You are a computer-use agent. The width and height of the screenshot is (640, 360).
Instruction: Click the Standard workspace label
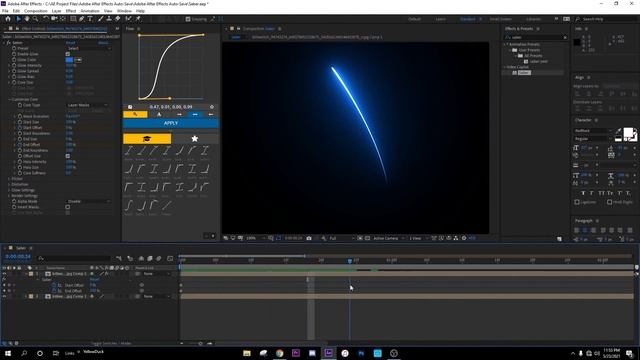(x=468, y=19)
